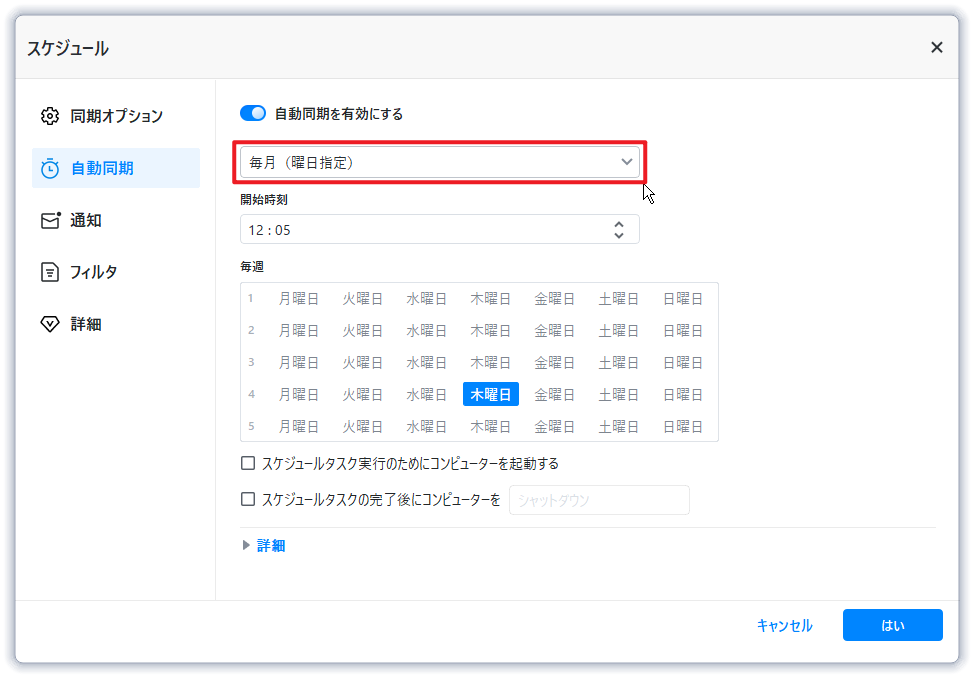Open the シャットダウン action dropdown
Viewport: 974px width, 678px height.
pos(599,500)
